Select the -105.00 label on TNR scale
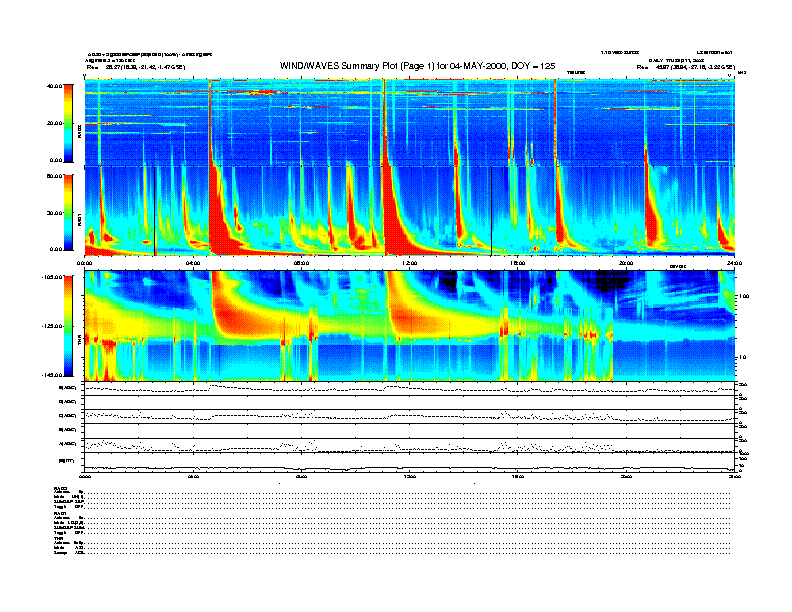 click(x=52, y=277)
